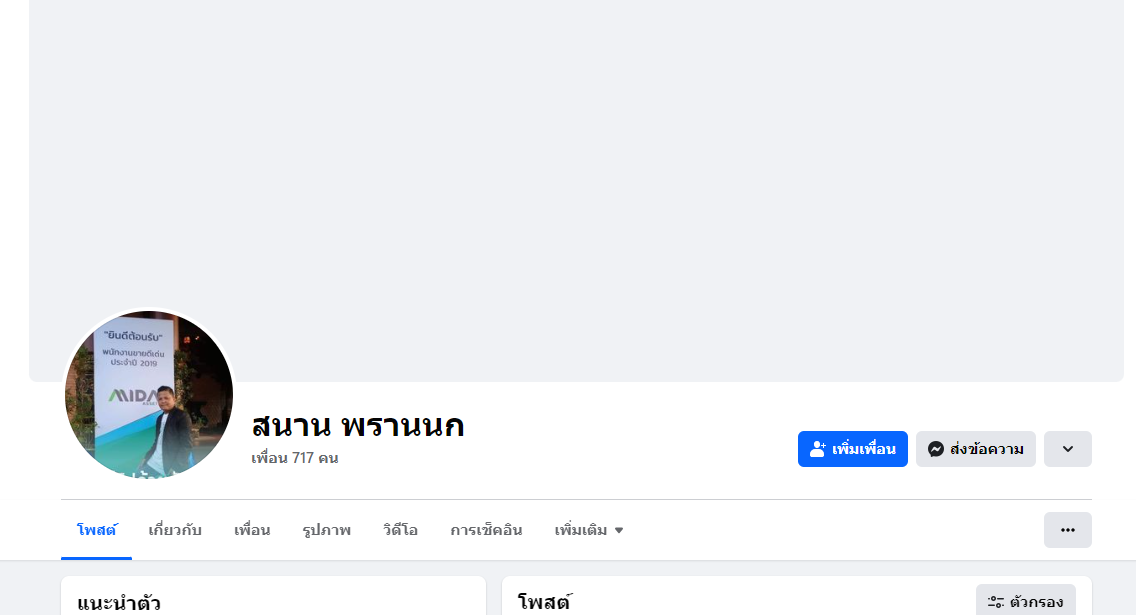Open the การเช็คอิน tab
Screen dimensions: 1136x615
(486, 530)
